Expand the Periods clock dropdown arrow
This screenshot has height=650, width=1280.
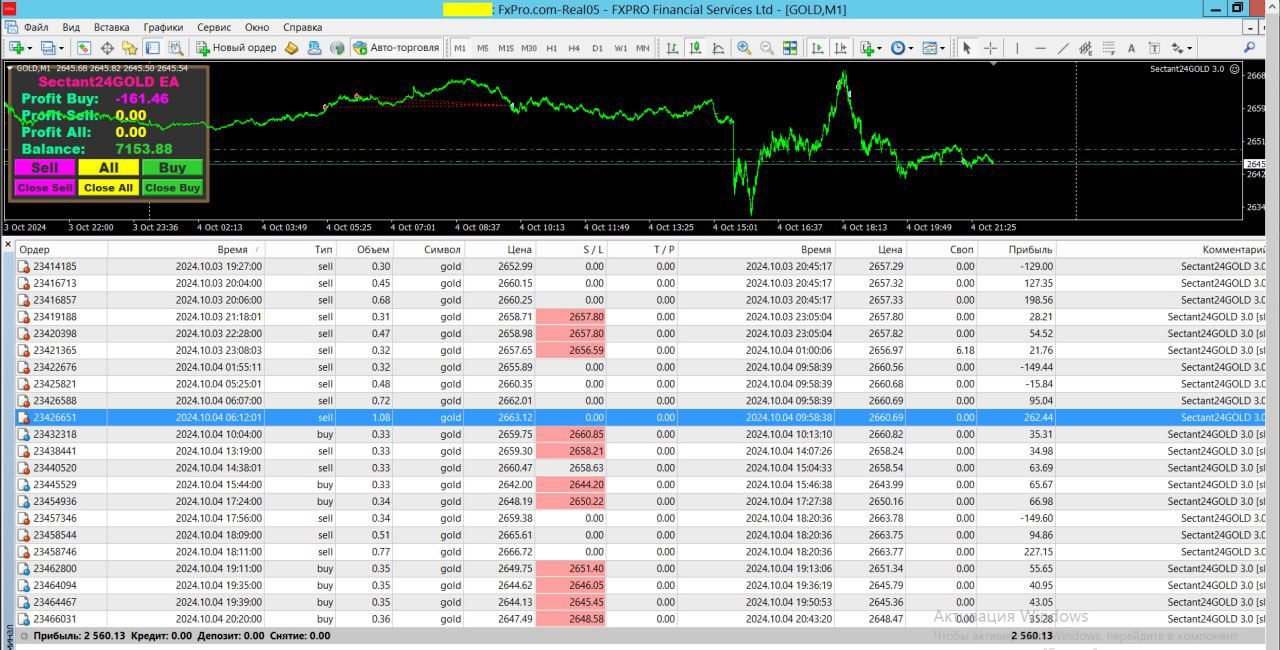point(910,48)
